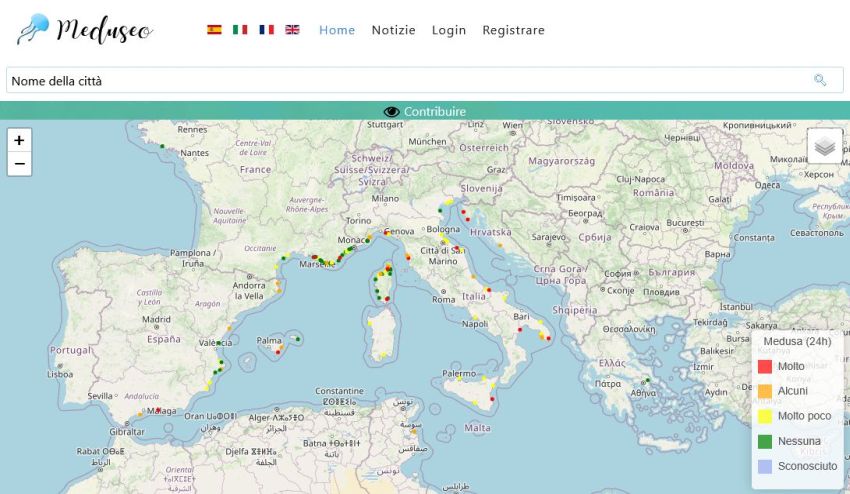850x494 pixels.
Task: Click the Contribuire banner button
Action: (x=425, y=111)
